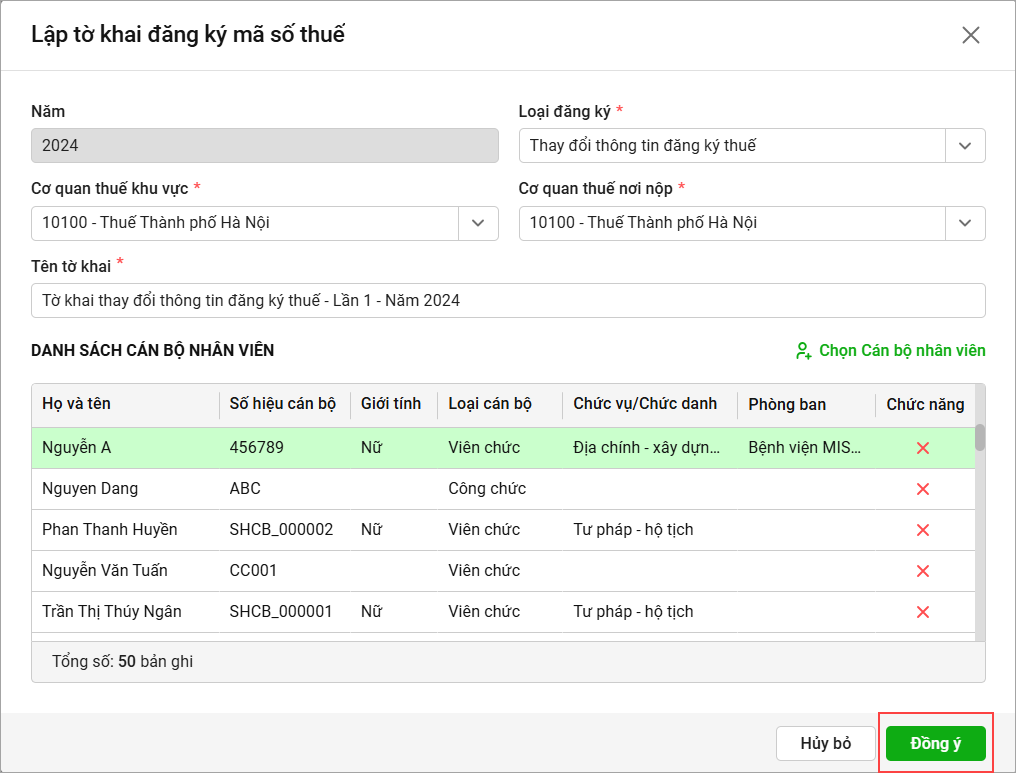1016x773 pixels.
Task: Edit the Tên tờ khai text field
Action: click(507, 300)
